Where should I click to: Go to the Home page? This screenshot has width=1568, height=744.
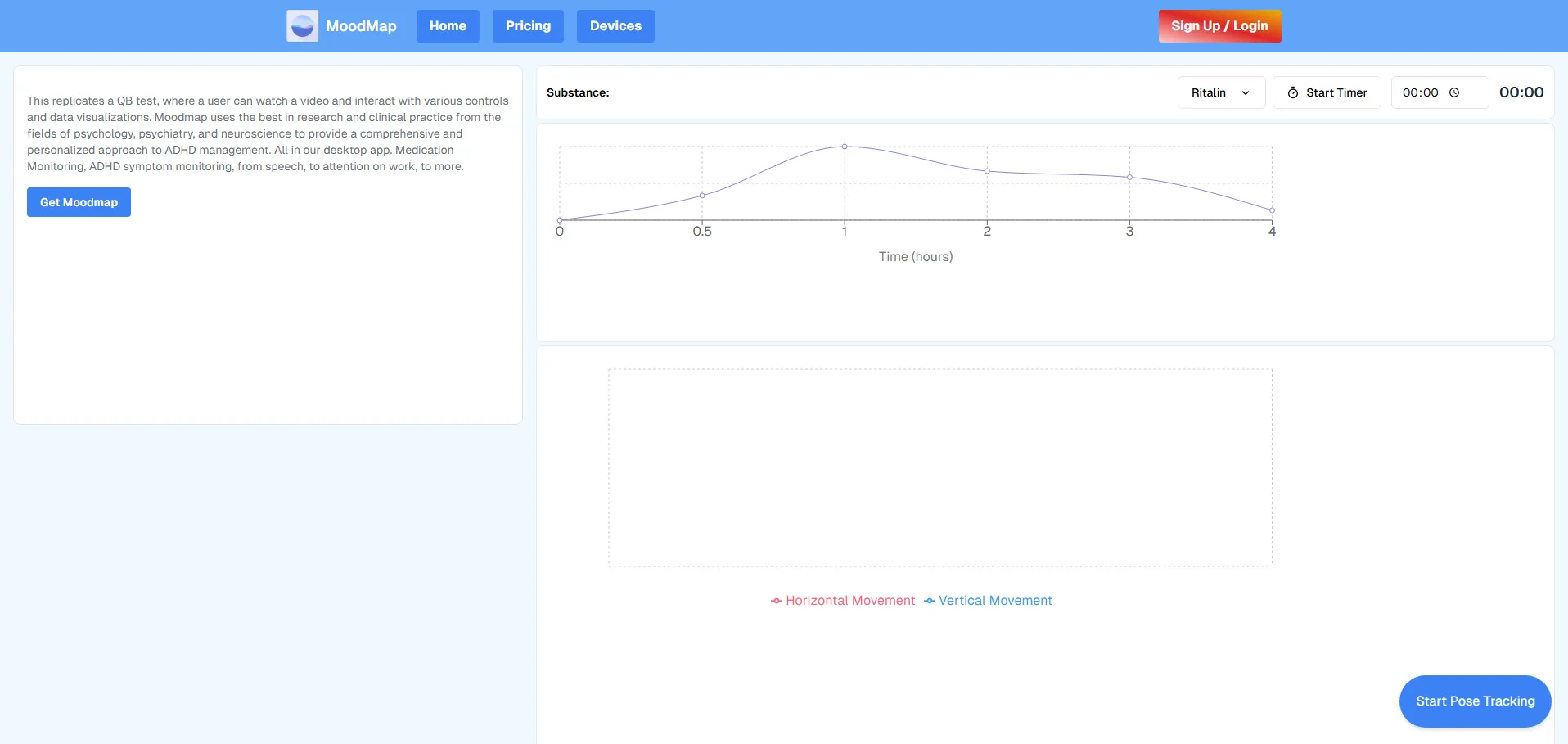(448, 26)
